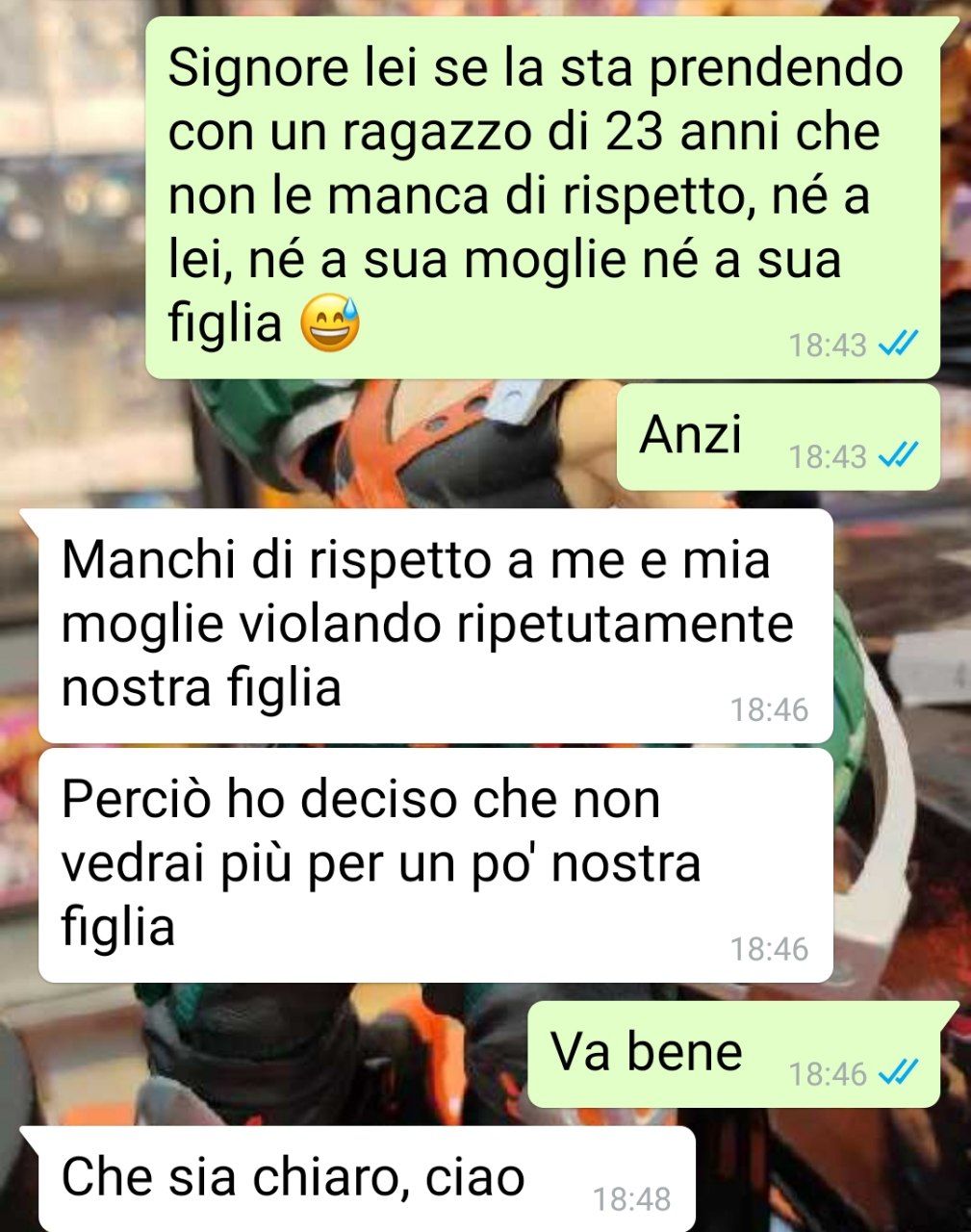This screenshot has width=971, height=1232.
Task: Click the 18:43 timestamp on 'Anzi'
Action: coord(829,456)
